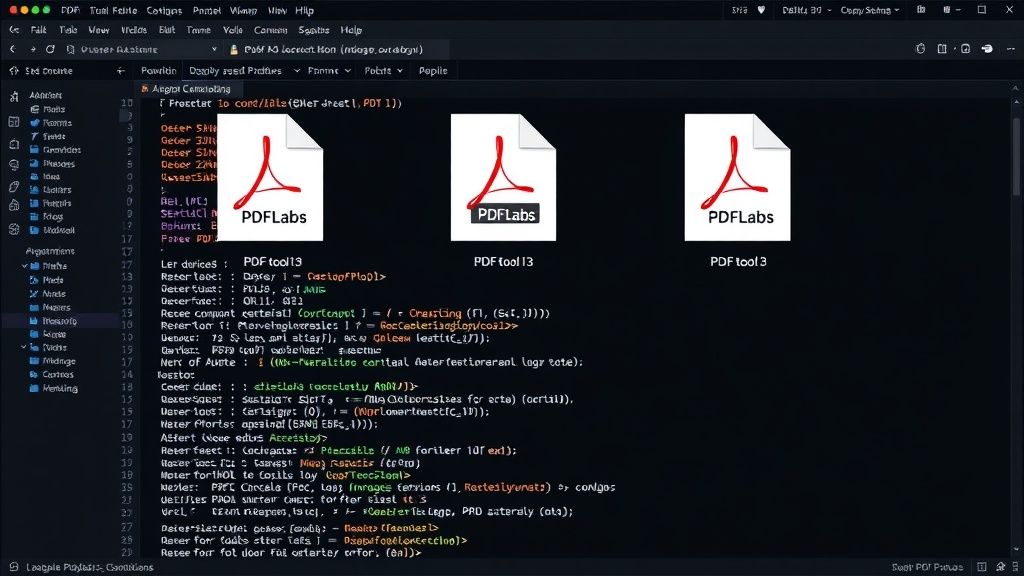Open the address combo box dropdown chevron
The height and width of the screenshot is (576, 1024).
tap(214, 49)
